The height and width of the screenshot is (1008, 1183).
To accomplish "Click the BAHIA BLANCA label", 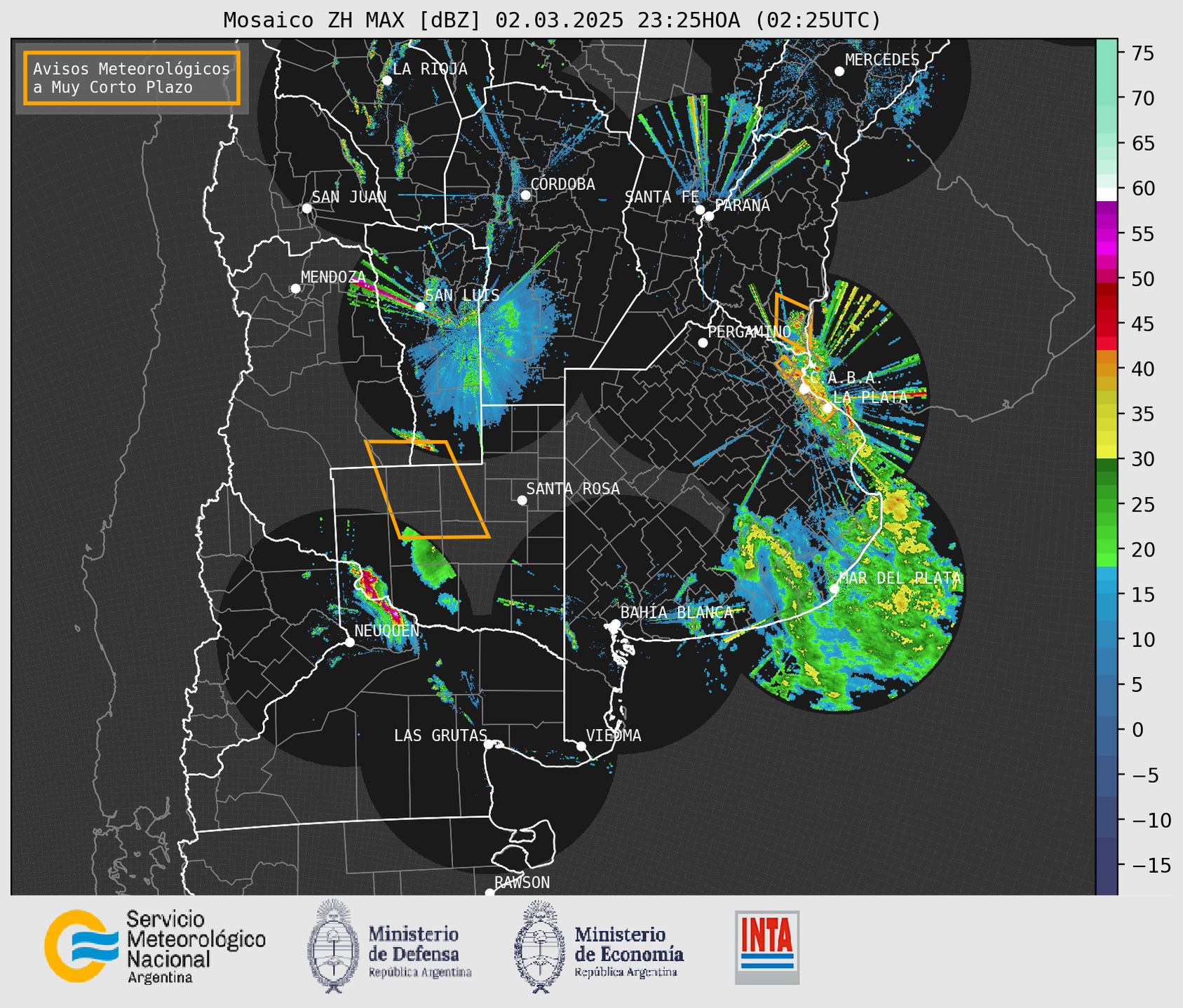I will coord(677,612).
